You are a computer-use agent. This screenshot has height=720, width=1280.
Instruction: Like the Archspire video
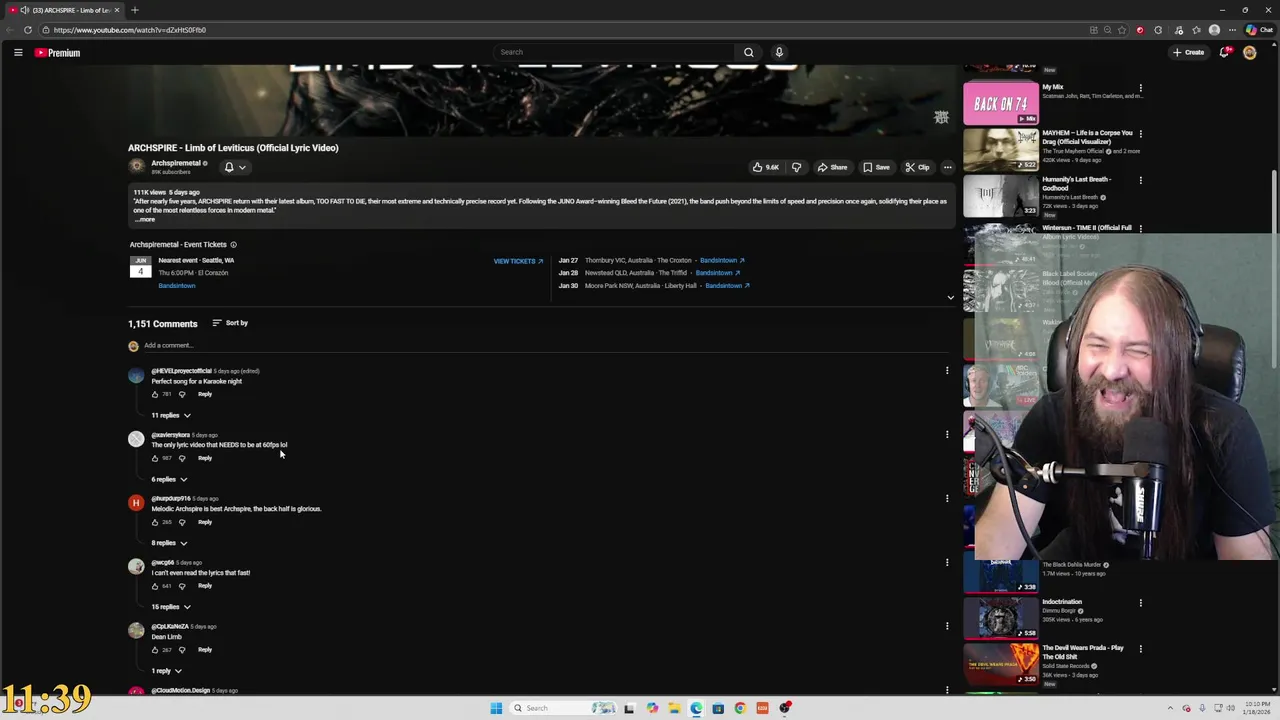766,167
